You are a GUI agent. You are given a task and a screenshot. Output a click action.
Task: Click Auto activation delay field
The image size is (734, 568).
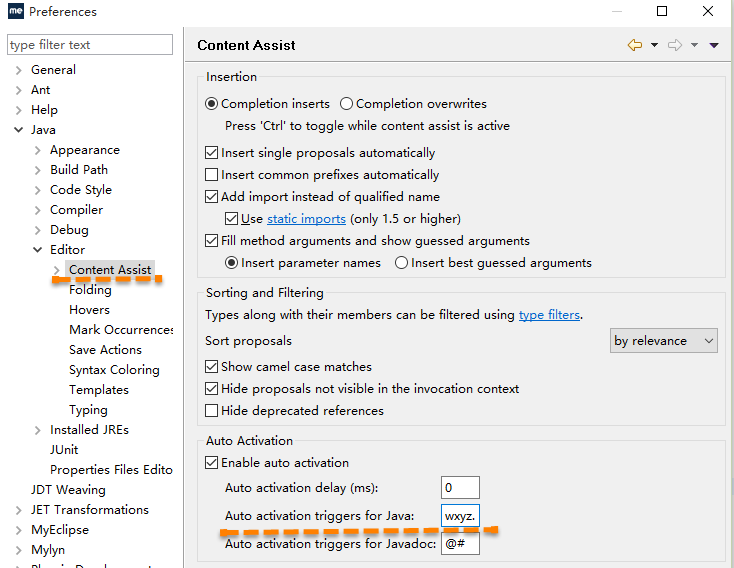click(x=460, y=487)
